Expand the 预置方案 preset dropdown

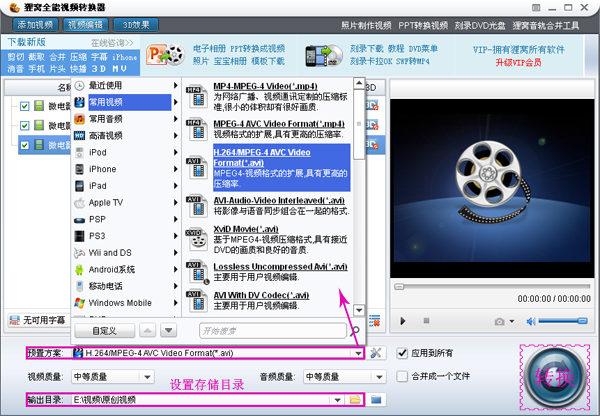point(359,353)
